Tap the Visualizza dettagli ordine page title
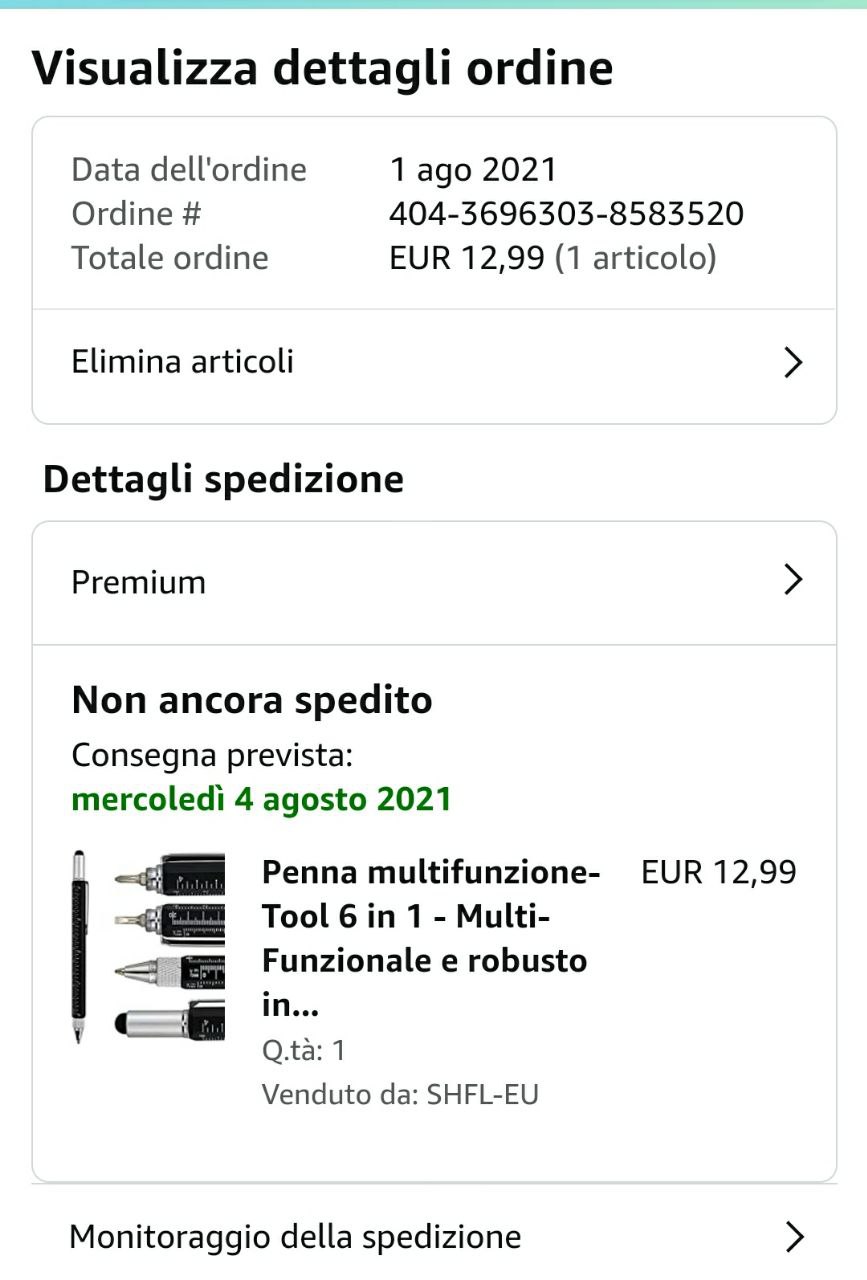The height and width of the screenshot is (1280, 867). click(322, 68)
